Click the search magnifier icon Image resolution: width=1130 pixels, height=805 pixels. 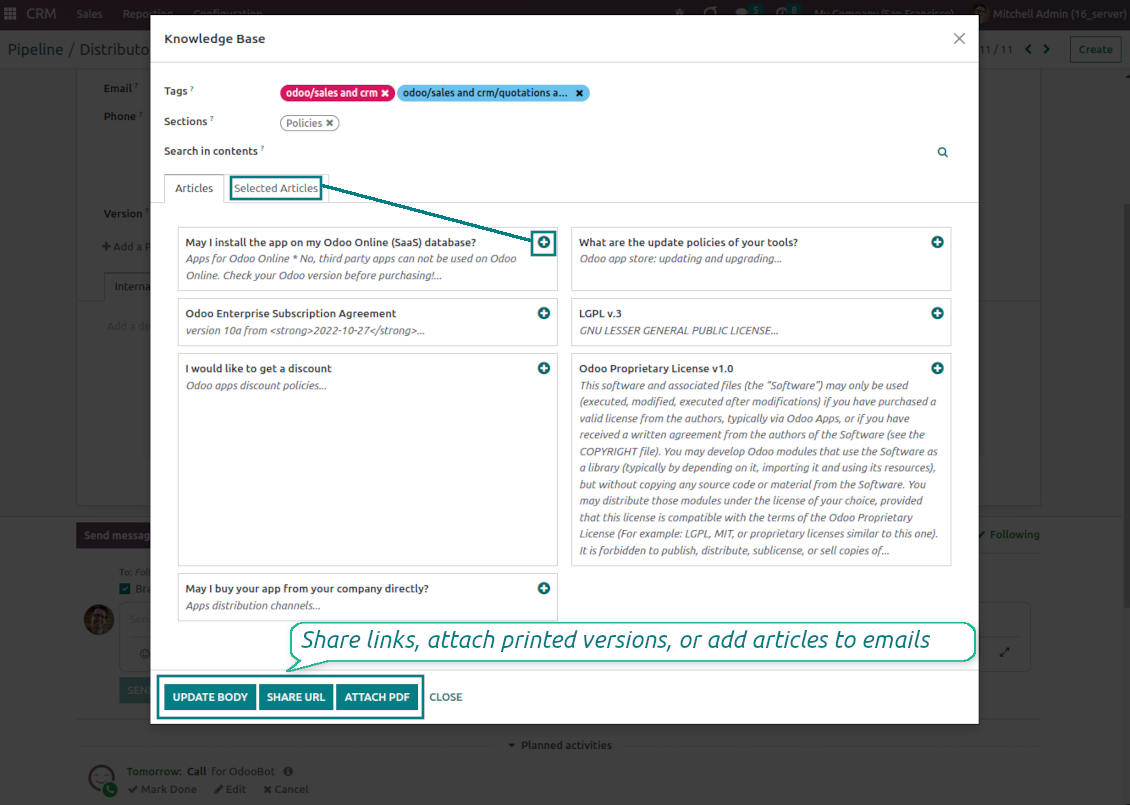[x=943, y=152]
